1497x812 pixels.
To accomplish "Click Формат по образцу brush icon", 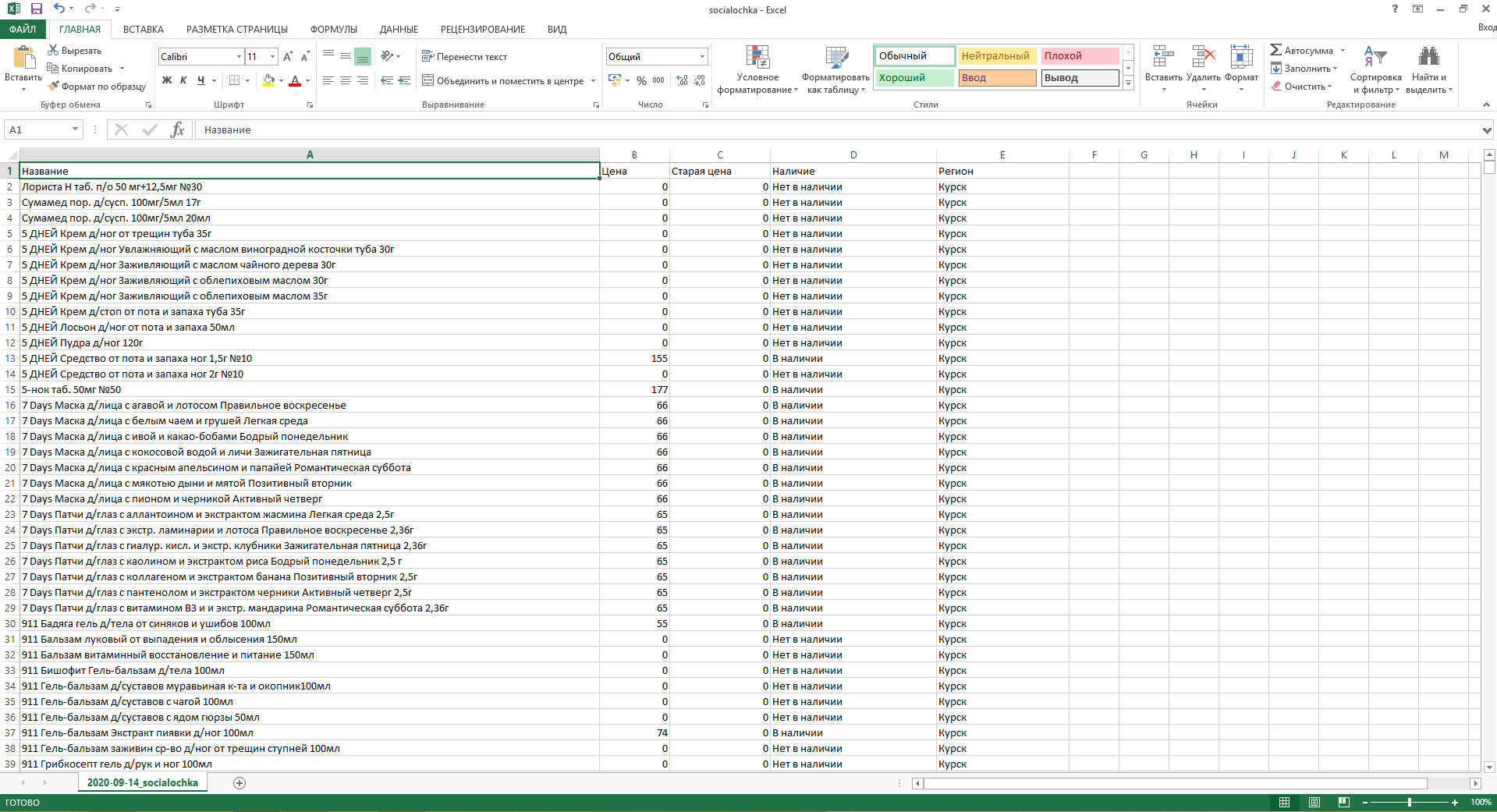I will (x=53, y=86).
